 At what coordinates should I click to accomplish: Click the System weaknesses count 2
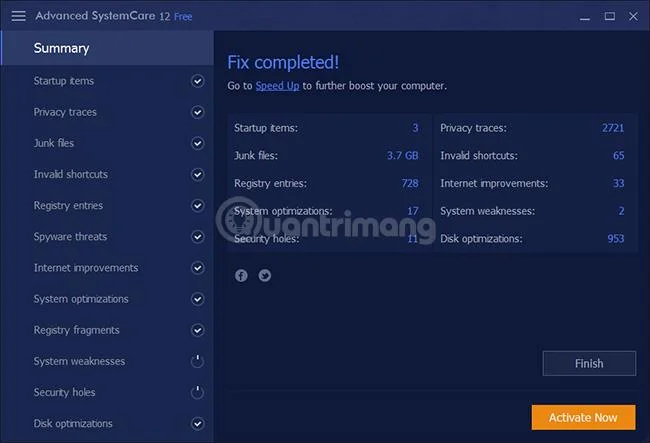[x=621, y=211]
